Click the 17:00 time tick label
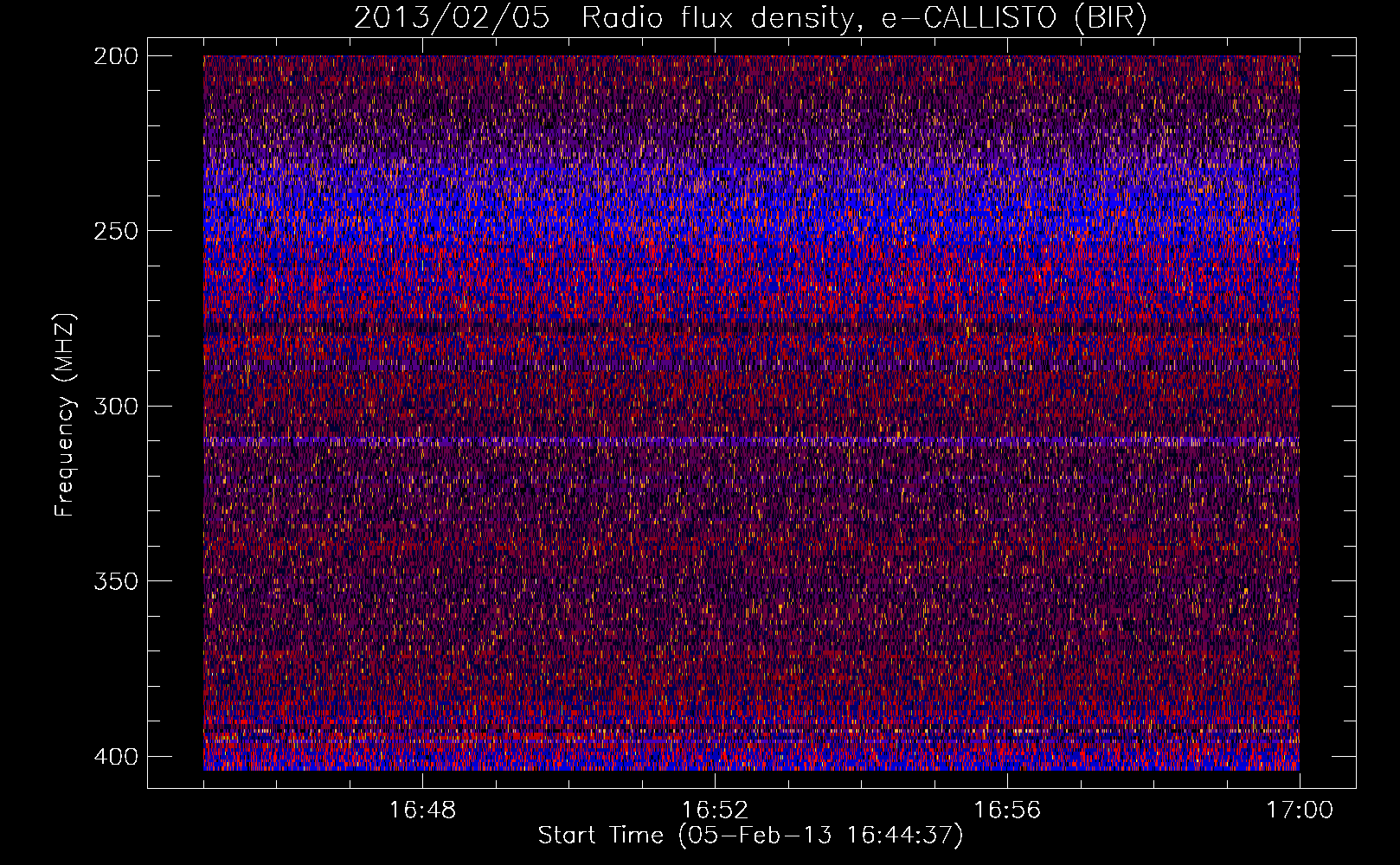 (x=1300, y=811)
